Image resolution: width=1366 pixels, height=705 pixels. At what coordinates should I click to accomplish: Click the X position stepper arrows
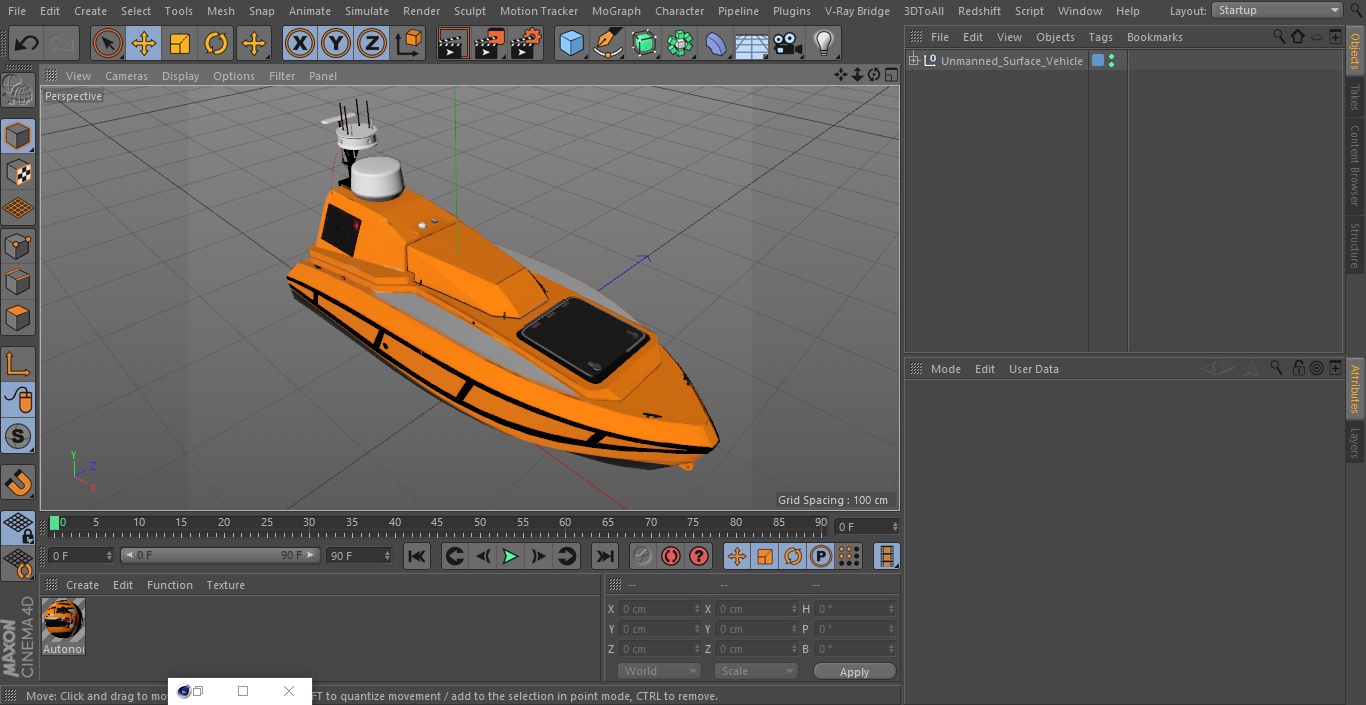697,609
